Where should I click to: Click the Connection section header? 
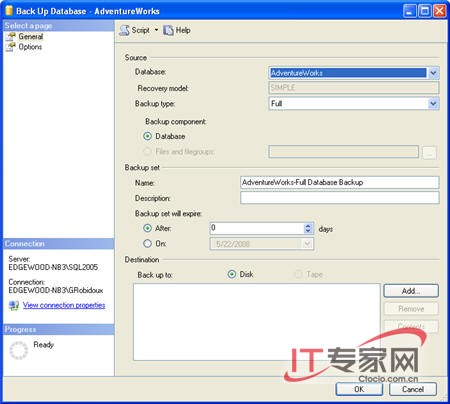pos(59,244)
